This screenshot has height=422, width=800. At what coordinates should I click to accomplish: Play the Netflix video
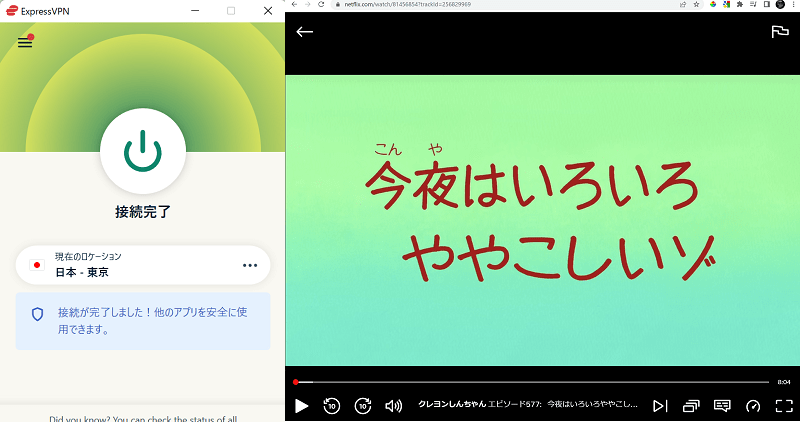click(x=302, y=406)
